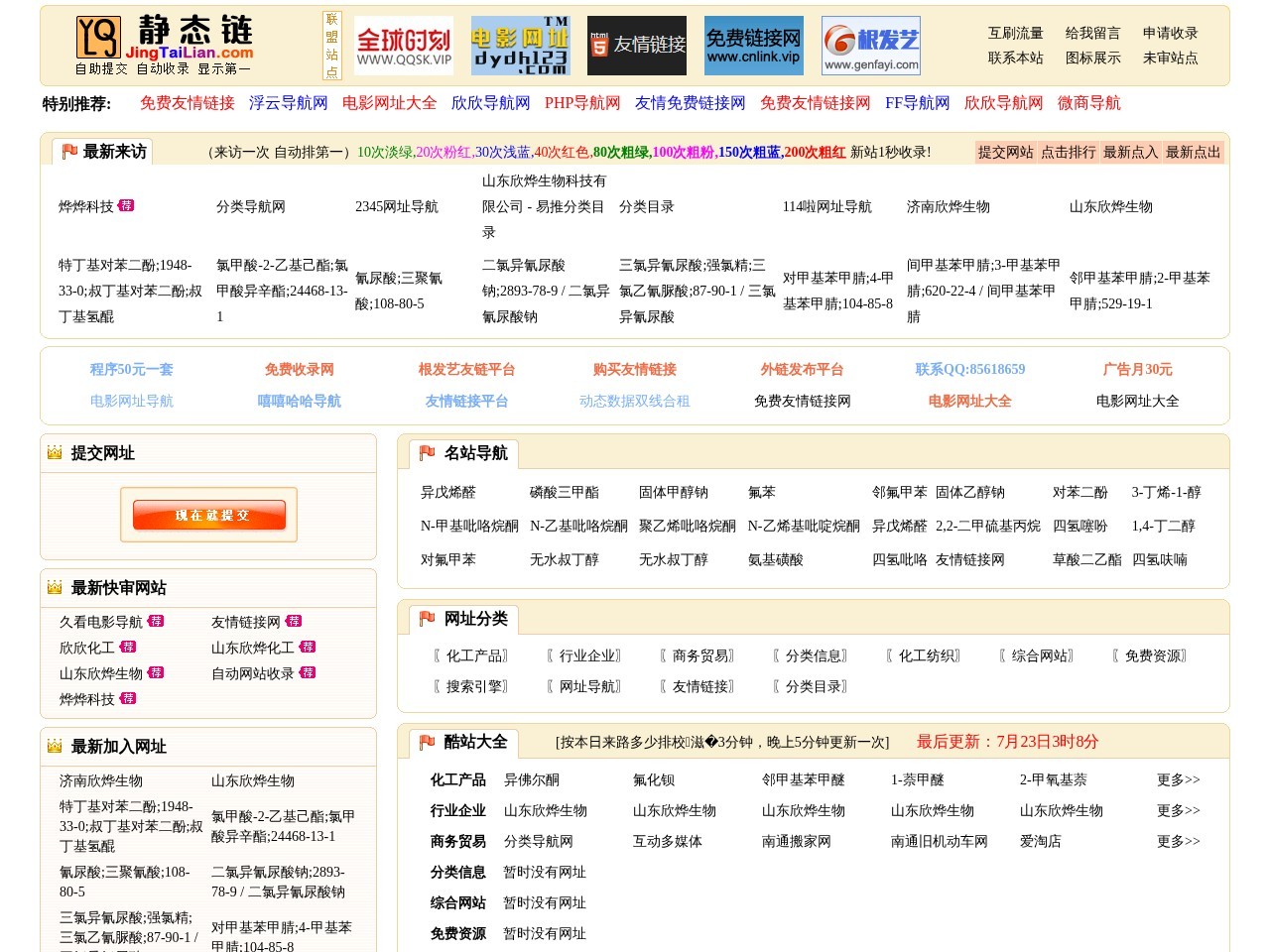Open the 爱淘店 link

point(1041,841)
